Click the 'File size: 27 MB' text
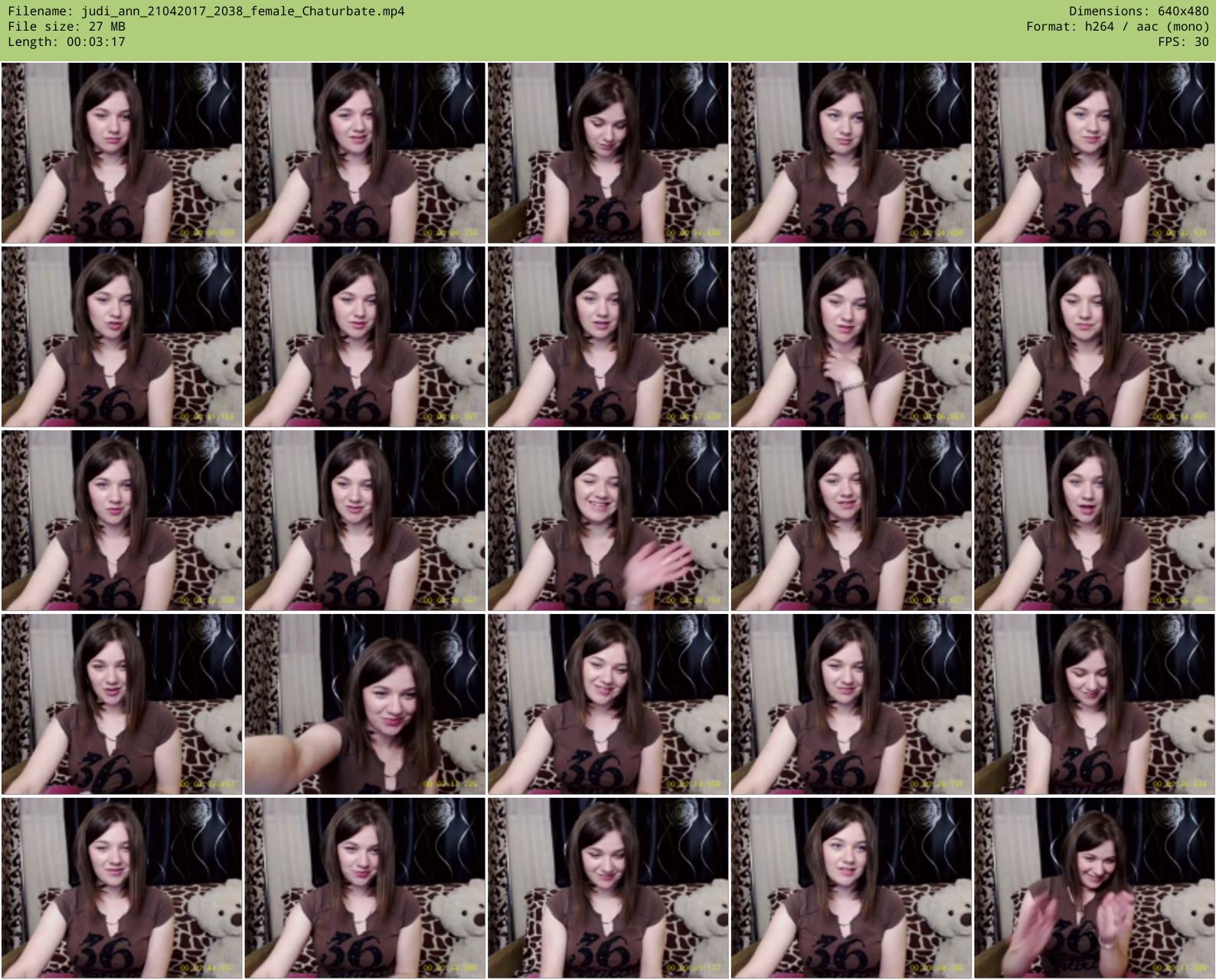1216x980 pixels. point(67,27)
